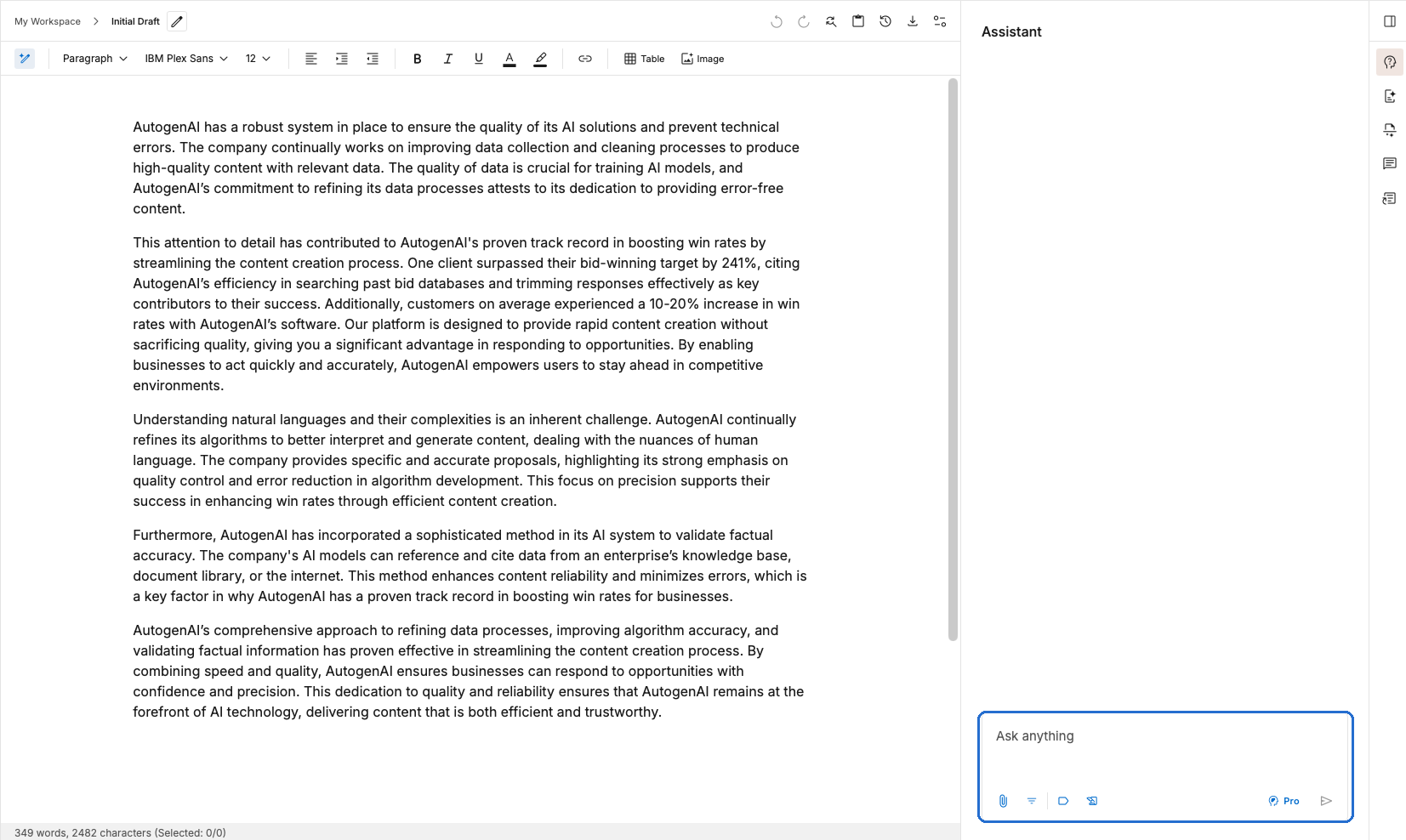Viewport: 1406px width, 840px height.
Task: Open the comments sidebar icon
Action: pos(1390,164)
